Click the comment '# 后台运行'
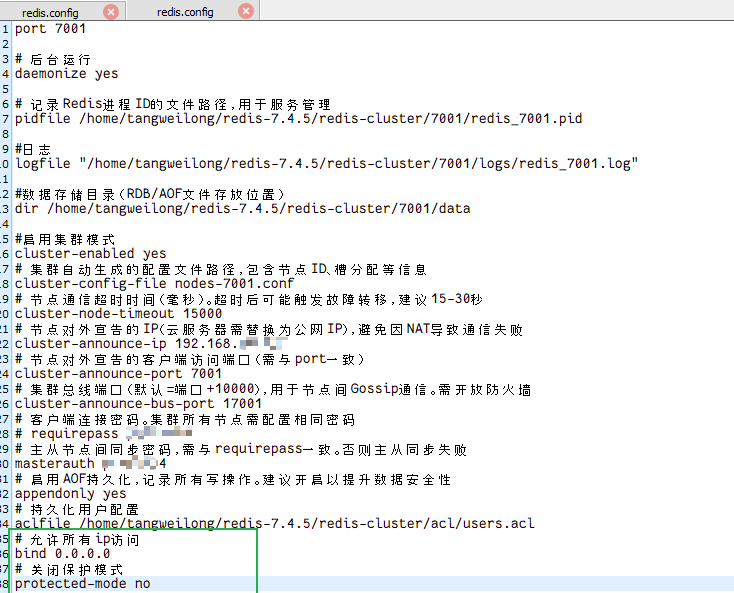734x593 pixels. (52, 59)
